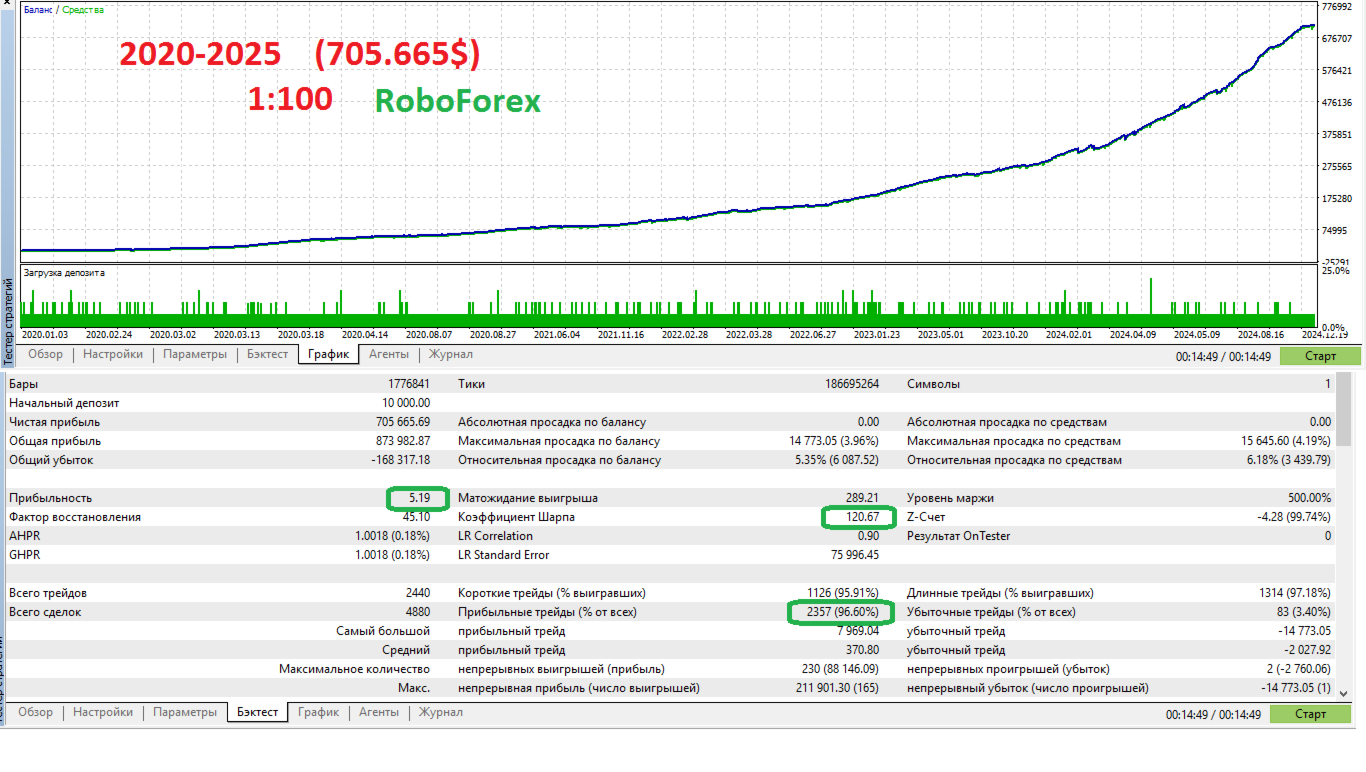Image resolution: width=1366 pixels, height=772 pixels.
Task: Click the Прибыльные трейды value 2357 (96.60%)
Action: 843,612
